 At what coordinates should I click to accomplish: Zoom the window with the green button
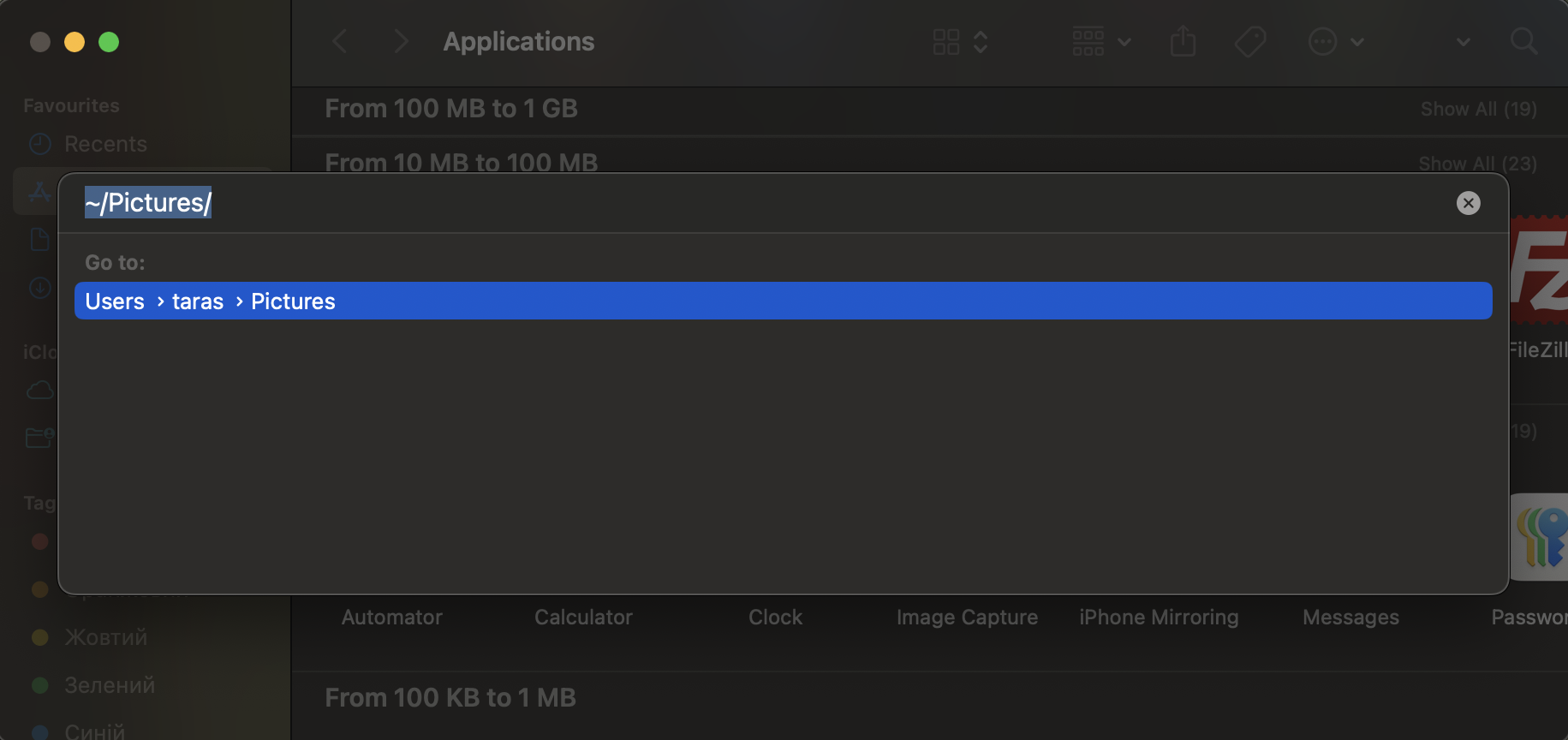[109, 42]
